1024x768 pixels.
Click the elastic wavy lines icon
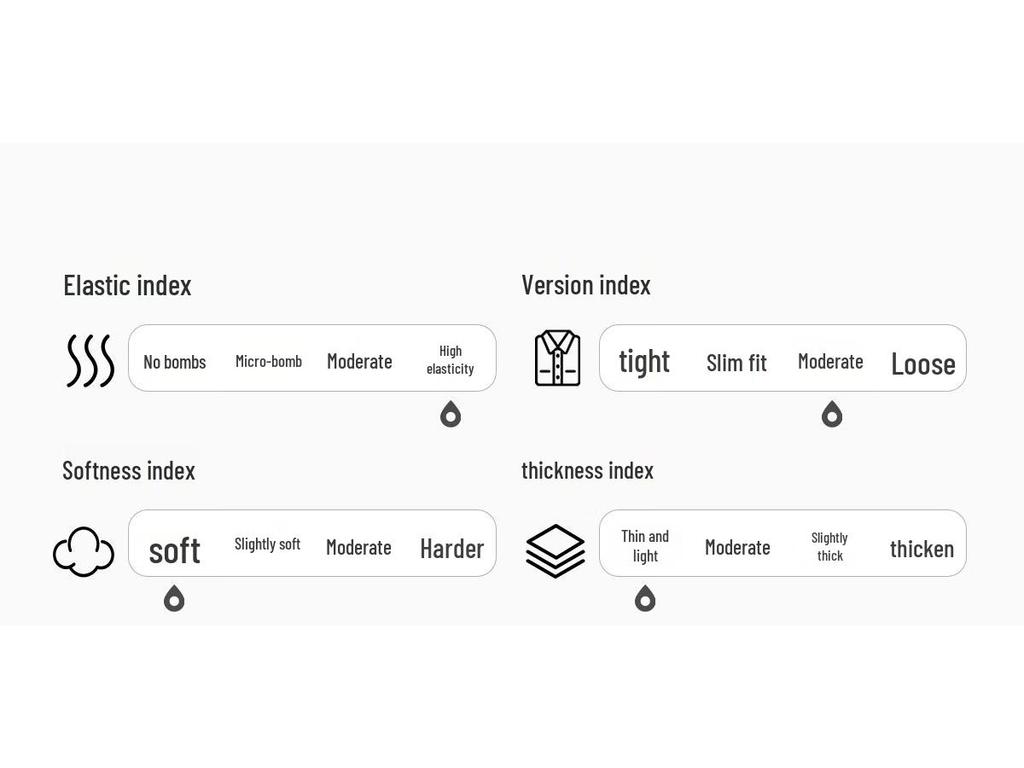(x=90, y=361)
